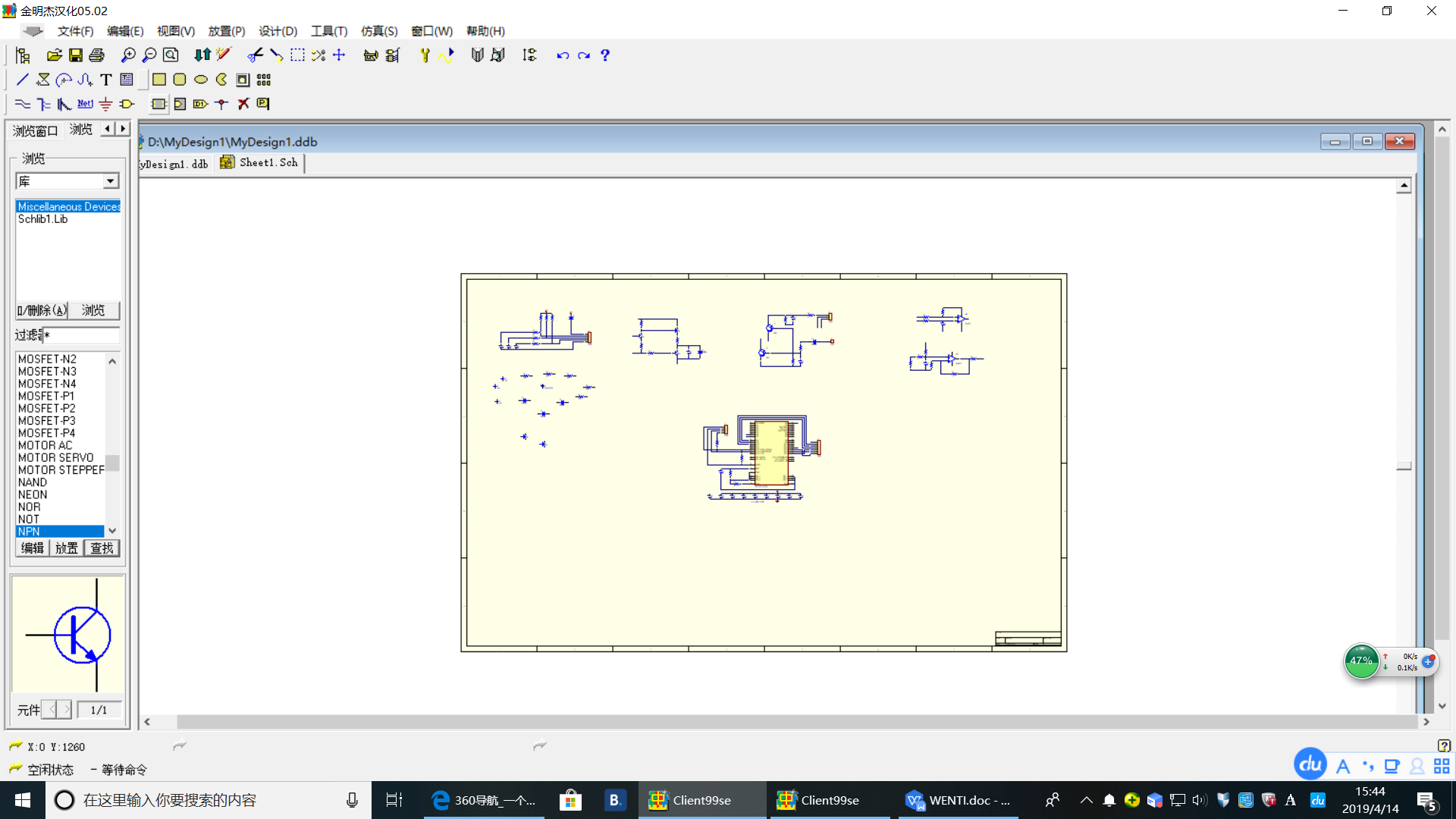Click the Save document toolbar icon
This screenshot has width=1456, height=819.
75,55
